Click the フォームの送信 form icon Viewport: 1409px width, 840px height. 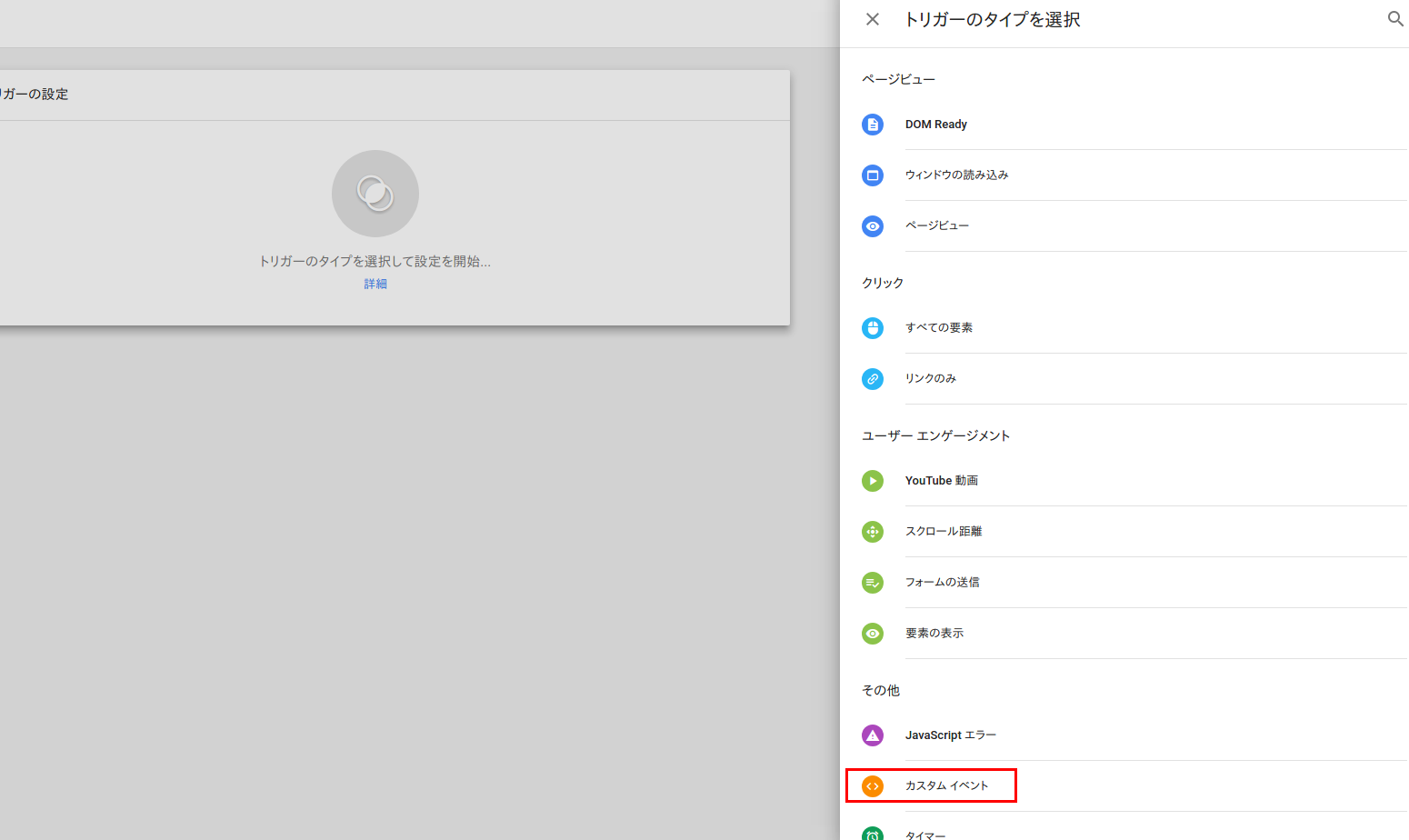click(x=873, y=583)
